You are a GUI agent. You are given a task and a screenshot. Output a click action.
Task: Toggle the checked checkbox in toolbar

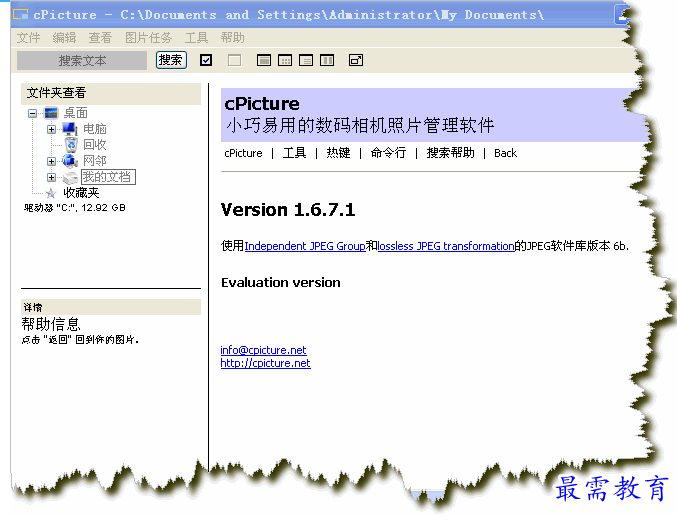206,60
